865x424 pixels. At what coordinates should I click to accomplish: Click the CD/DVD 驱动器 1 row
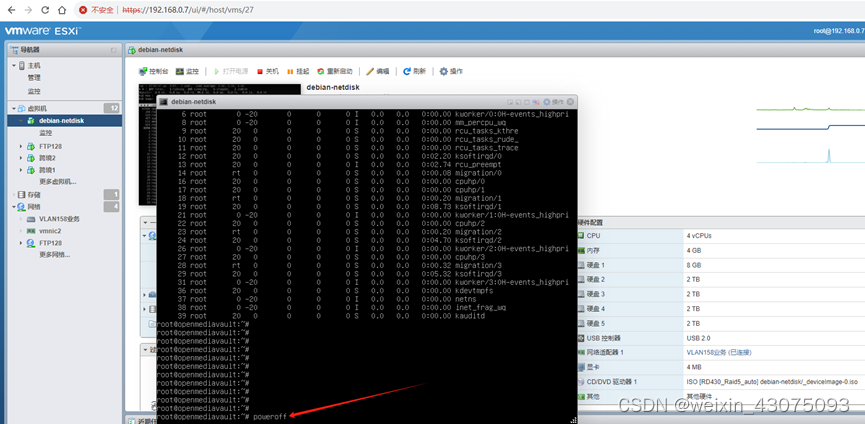(x=721, y=382)
